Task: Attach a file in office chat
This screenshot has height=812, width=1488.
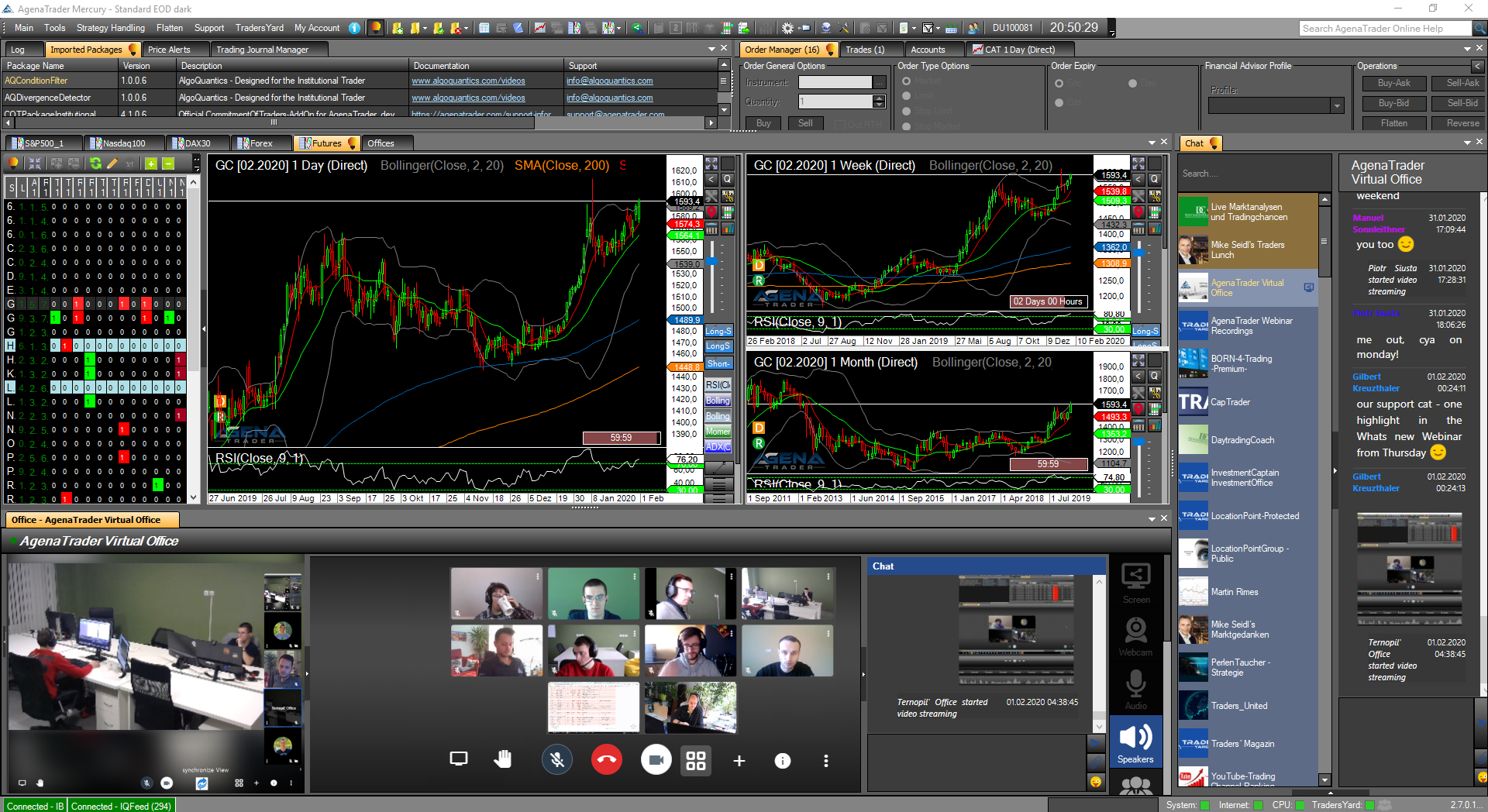Action: 1096,762
